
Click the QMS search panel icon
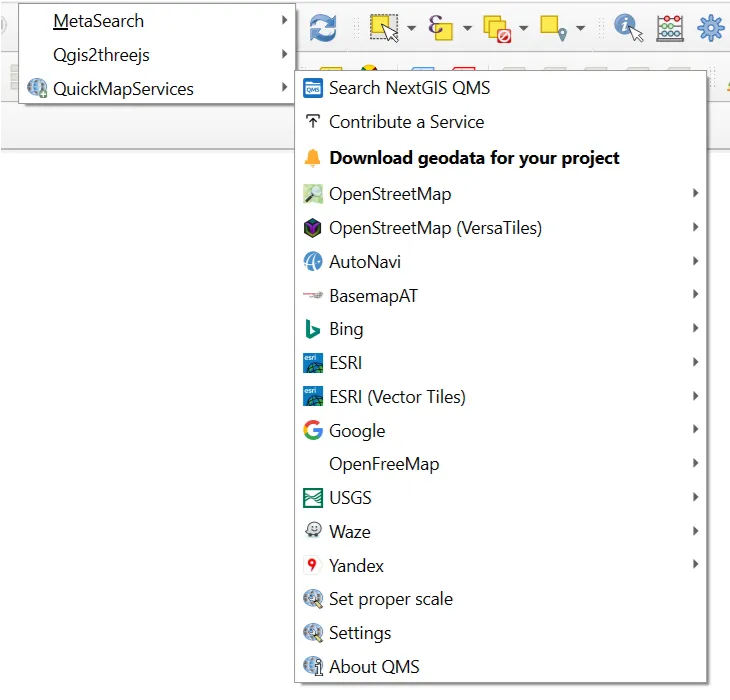point(313,88)
